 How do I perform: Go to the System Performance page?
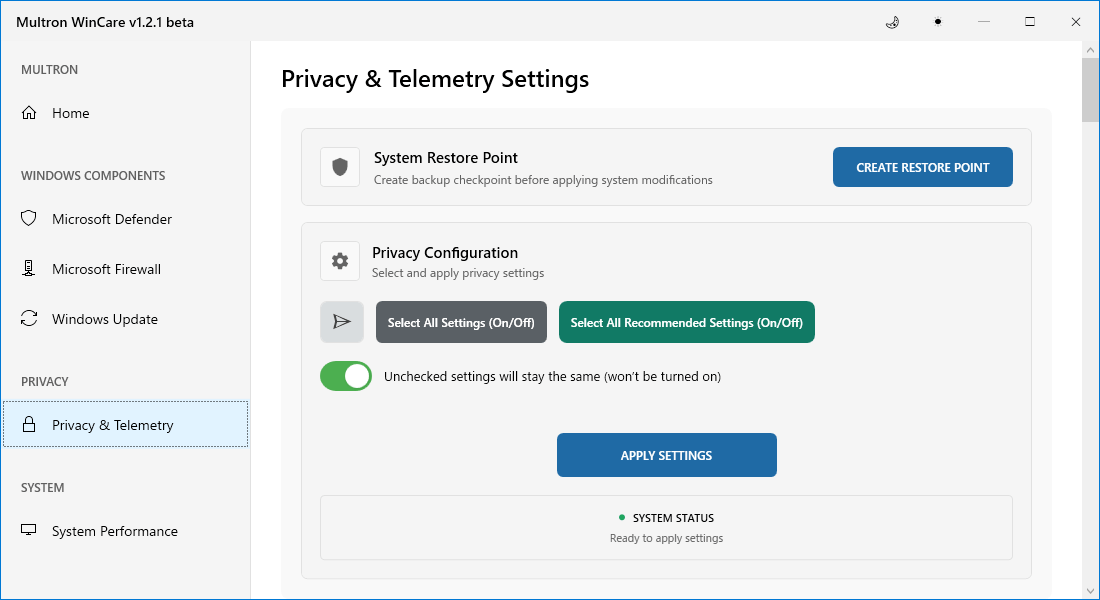pos(114,531)
